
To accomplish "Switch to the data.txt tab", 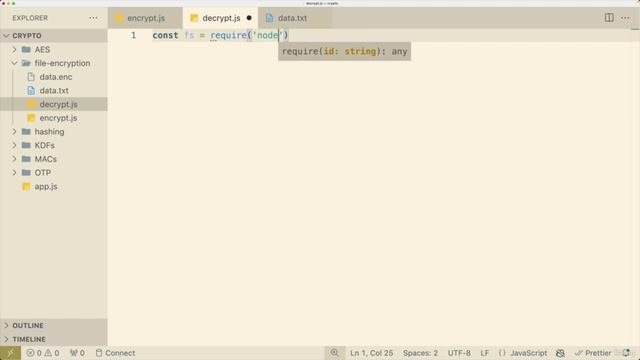I will tap(295, 18).
